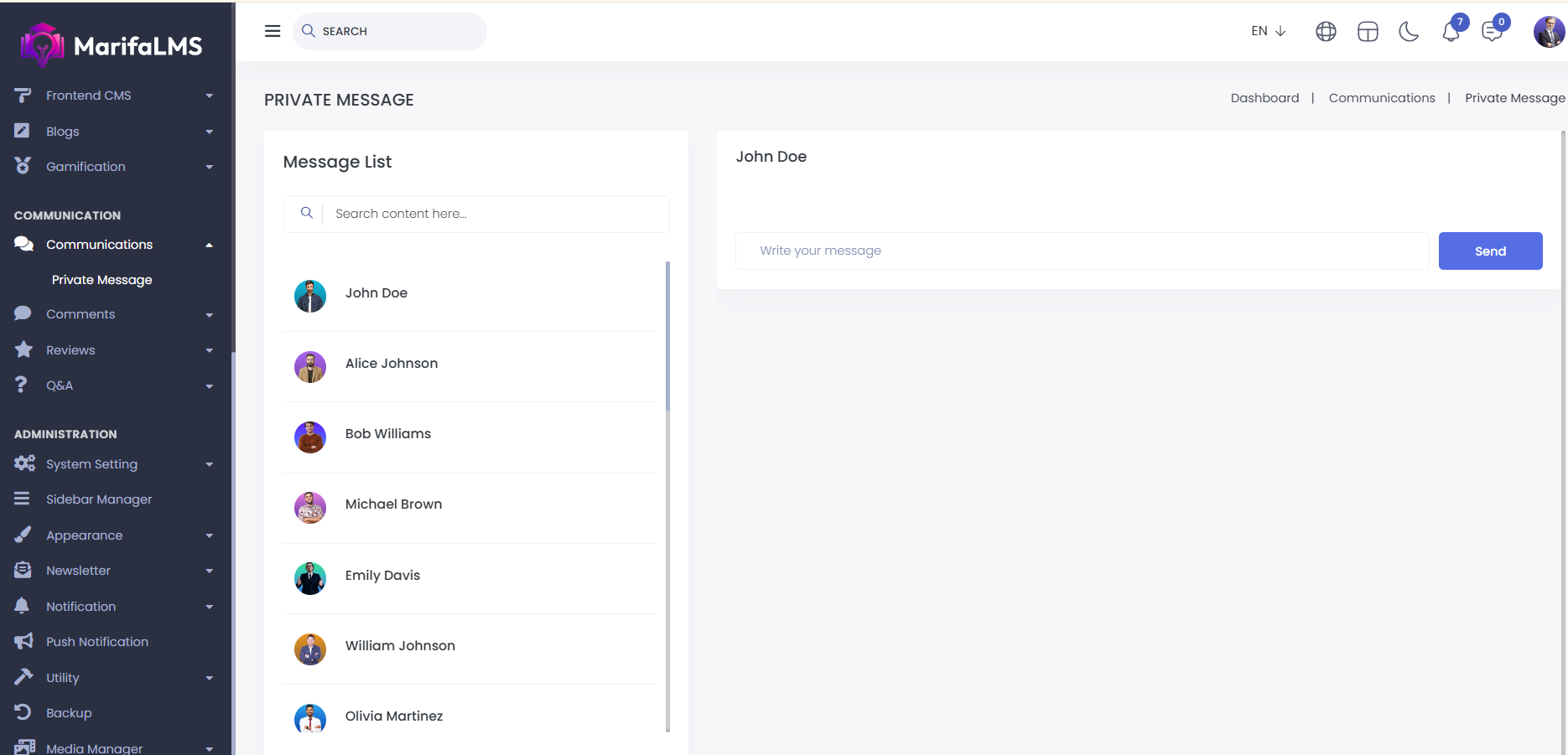This screenshot has height=755, width=1568.
Task: Toggle dark mode with moon icon
Action: coord(1409,32)
